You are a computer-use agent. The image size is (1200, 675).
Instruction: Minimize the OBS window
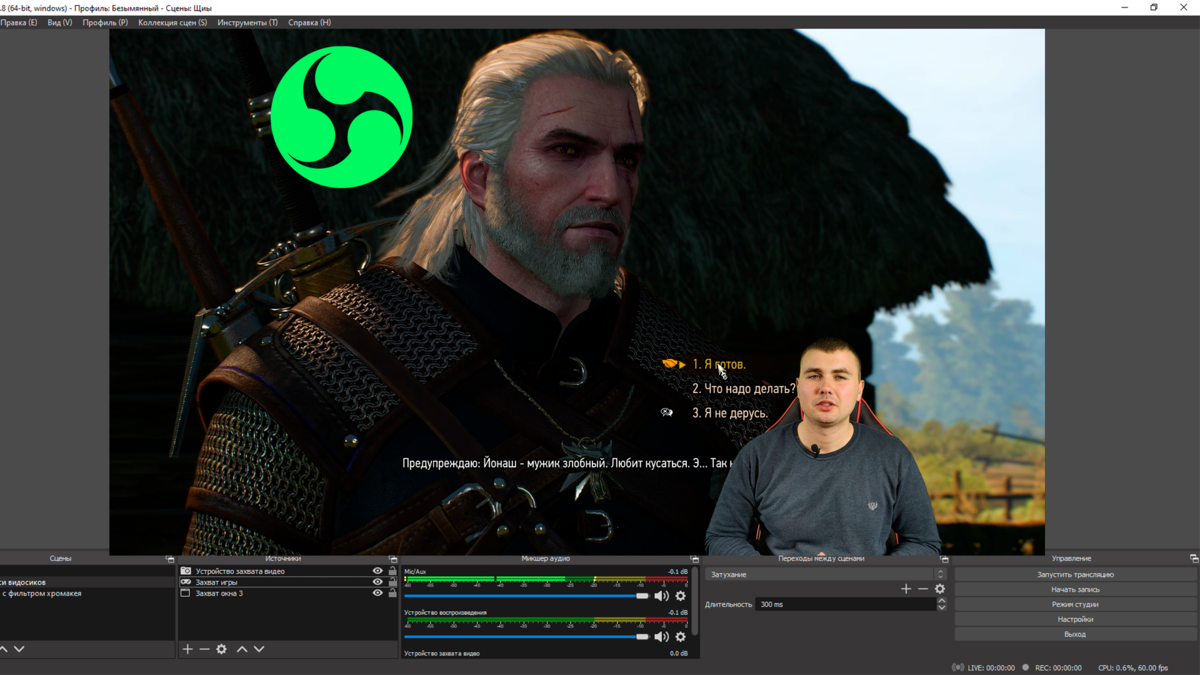pos(1127,7)
